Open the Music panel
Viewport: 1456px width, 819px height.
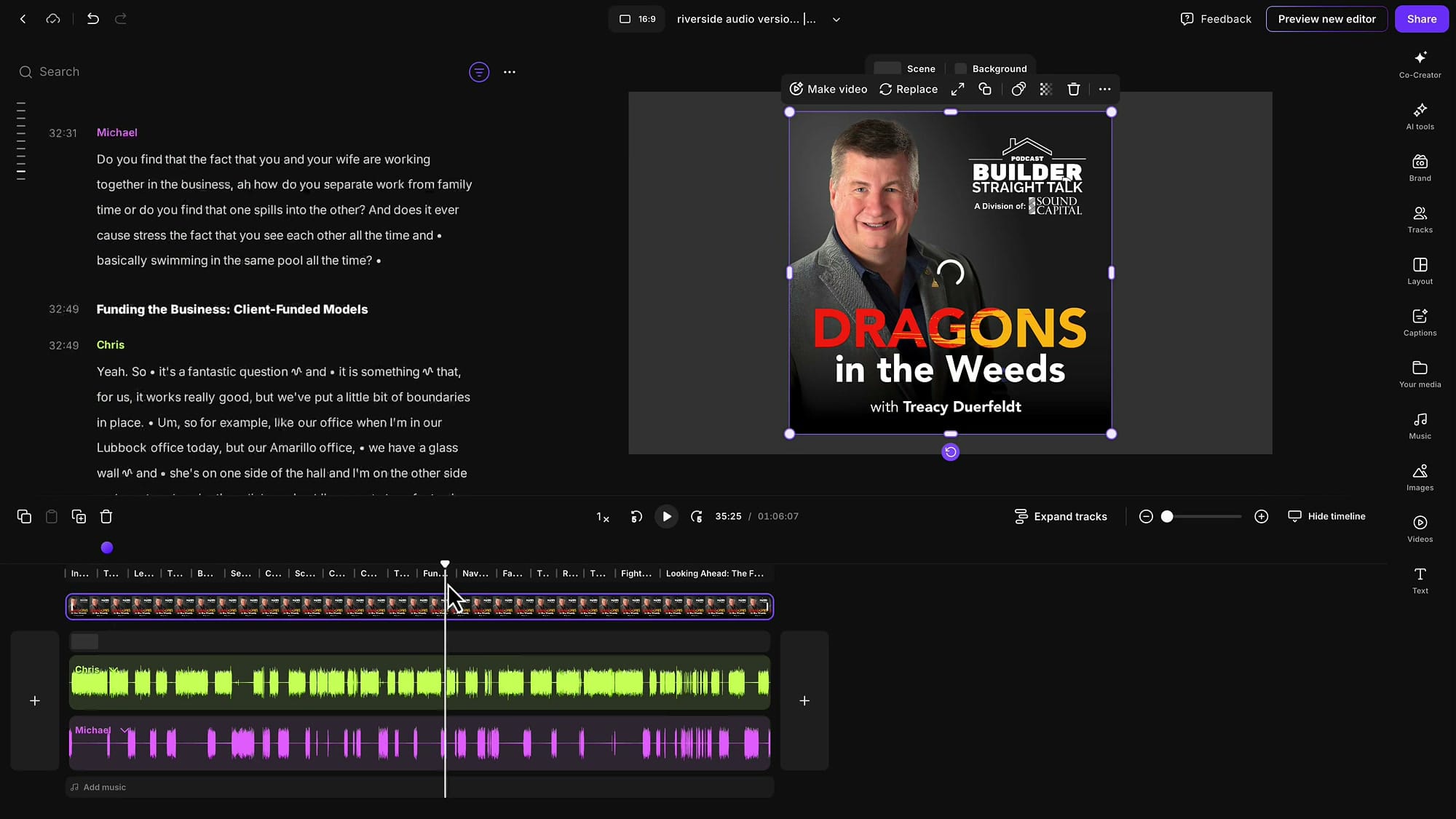(1419, 426)
